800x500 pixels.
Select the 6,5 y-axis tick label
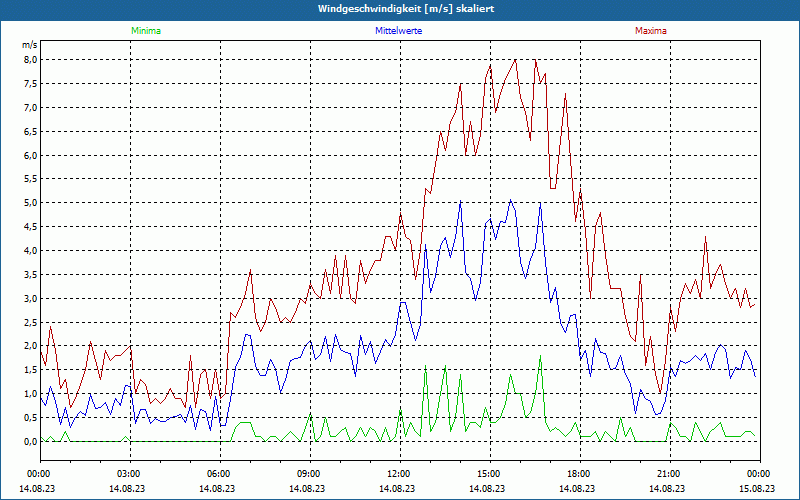[29, 131]
